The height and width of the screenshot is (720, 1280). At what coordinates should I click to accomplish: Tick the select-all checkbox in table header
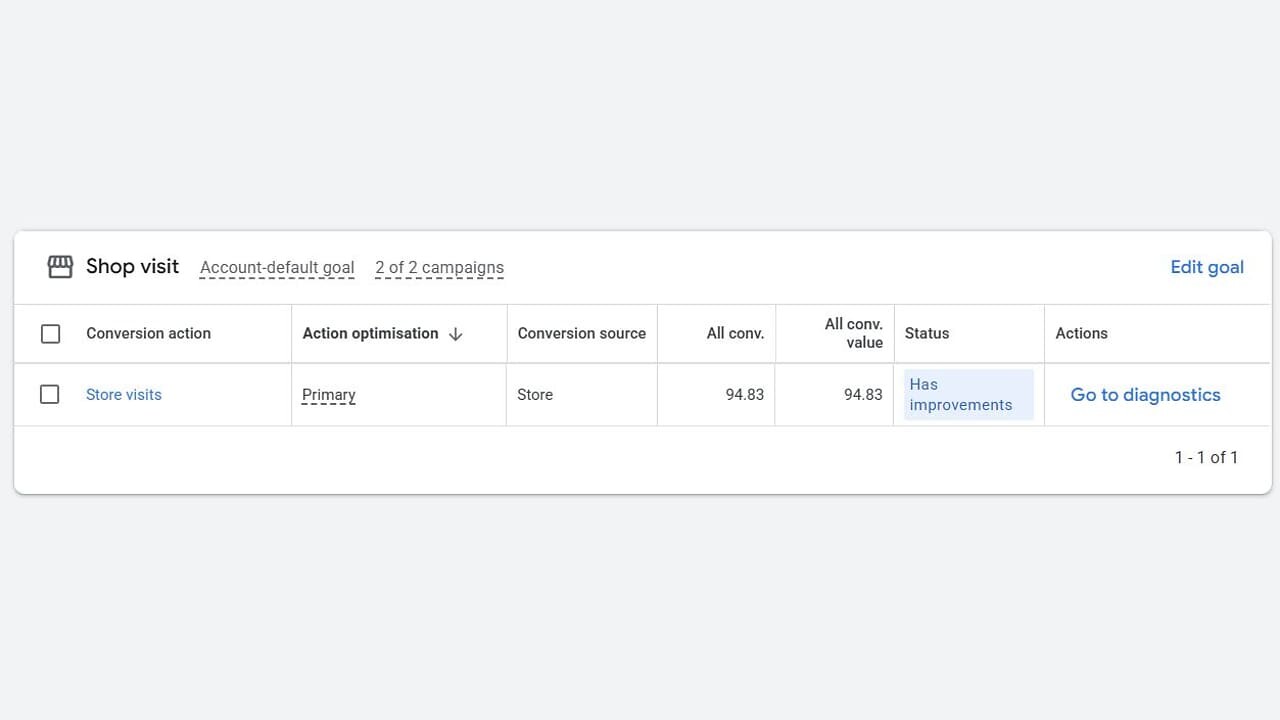coord(50,334)
